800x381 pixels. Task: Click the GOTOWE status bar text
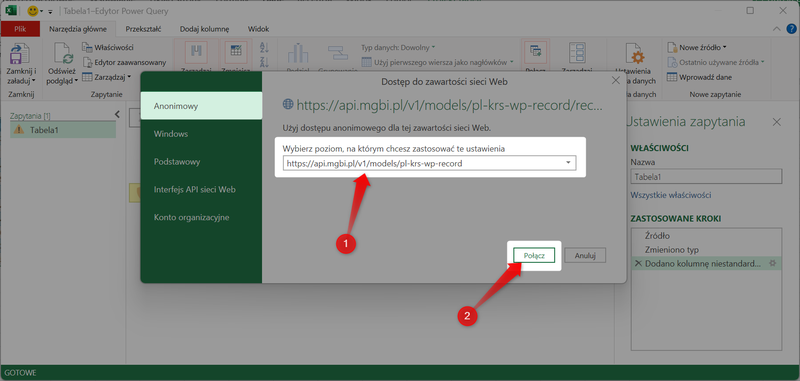tap(21, 373)
